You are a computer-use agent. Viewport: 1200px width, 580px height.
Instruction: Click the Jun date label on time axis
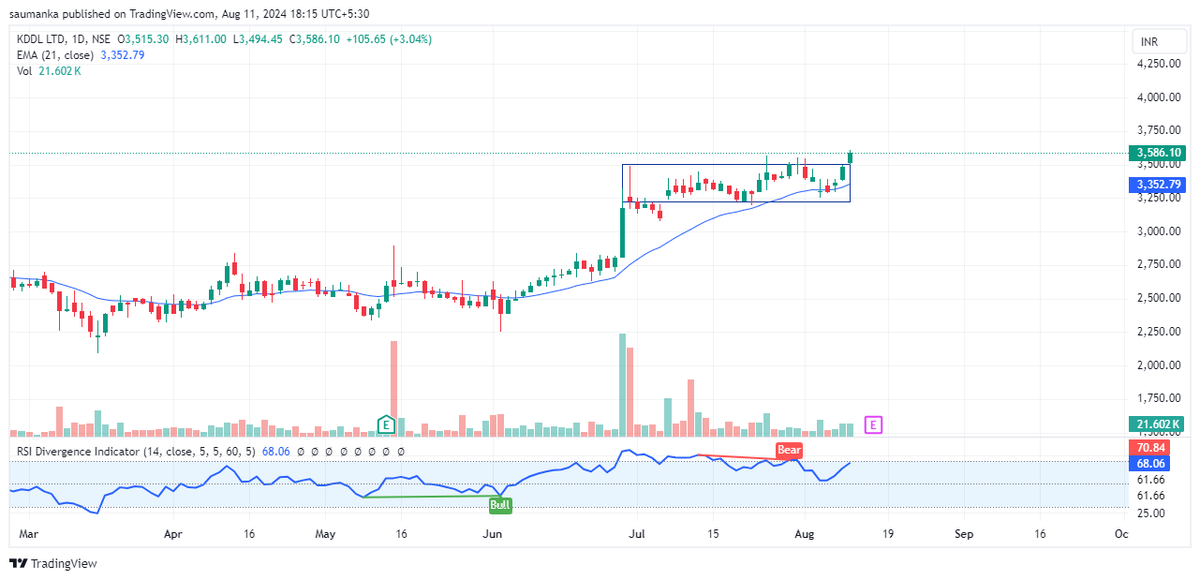[x=492, y=535]
